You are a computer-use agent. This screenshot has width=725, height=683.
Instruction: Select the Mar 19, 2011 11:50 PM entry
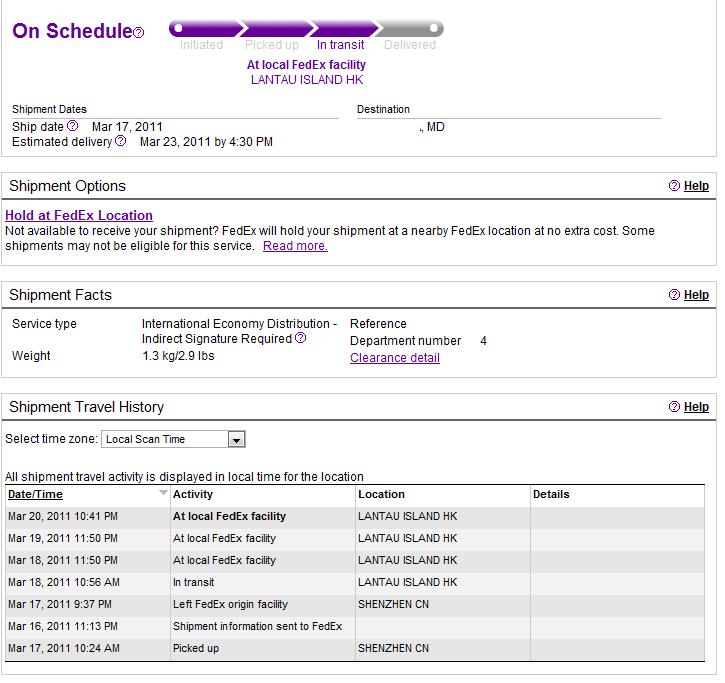point(355,538)
